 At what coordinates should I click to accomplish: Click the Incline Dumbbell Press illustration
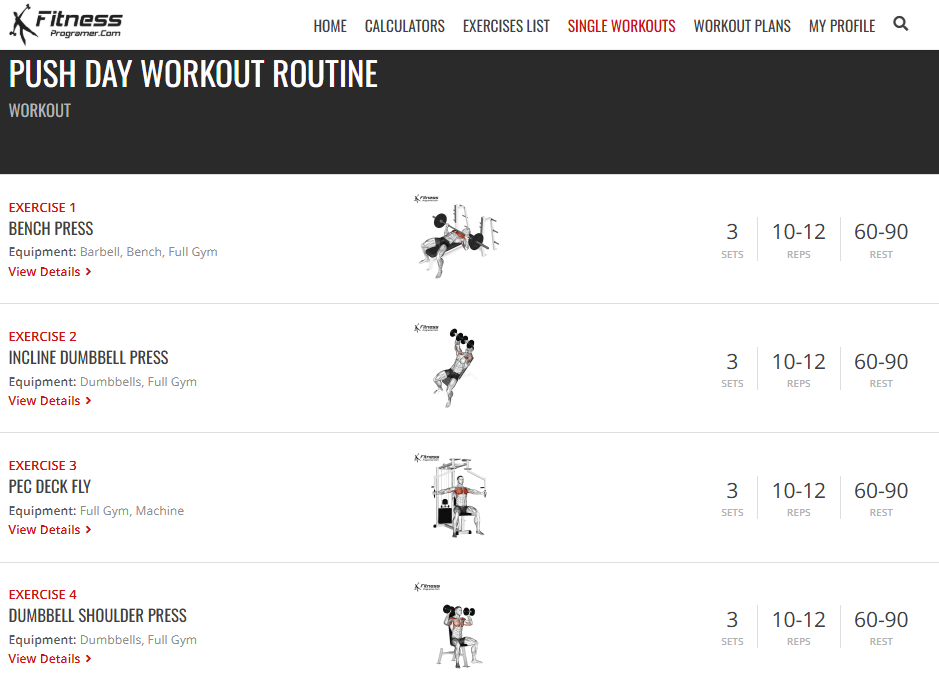(x=457, y=367)
